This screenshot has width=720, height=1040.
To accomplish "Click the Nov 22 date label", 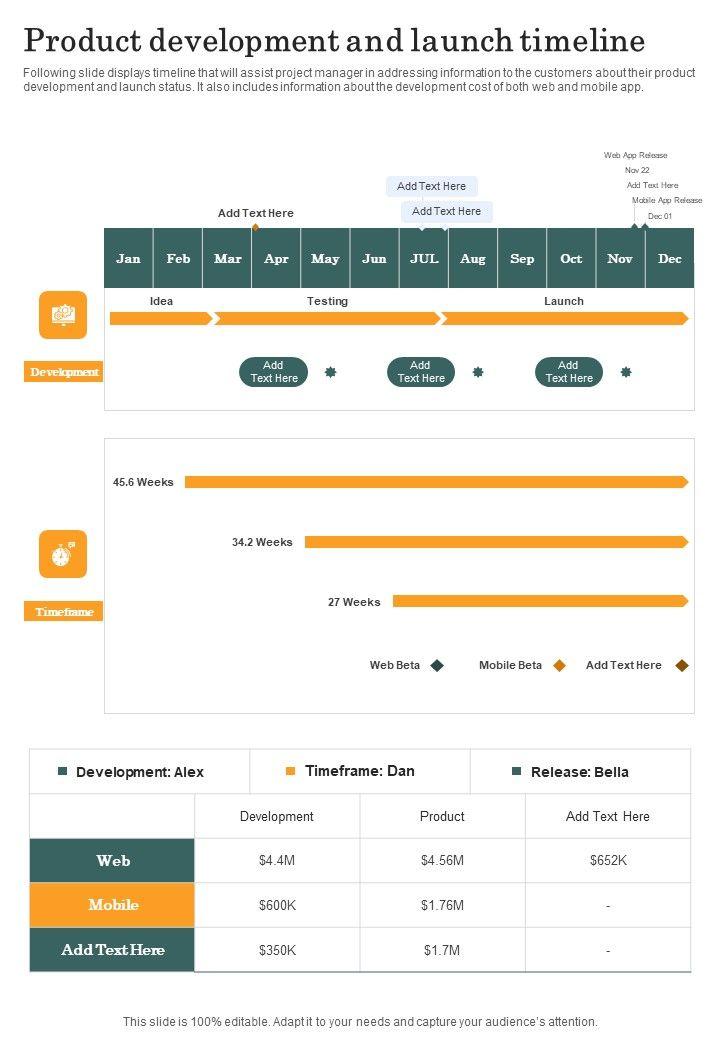I will click(637, 170).
